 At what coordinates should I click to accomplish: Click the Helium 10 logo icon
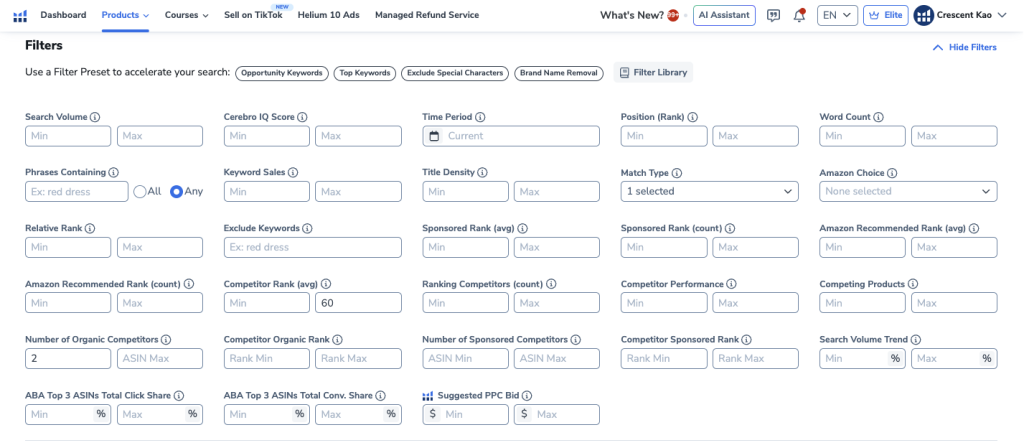(x=20, y=15)
